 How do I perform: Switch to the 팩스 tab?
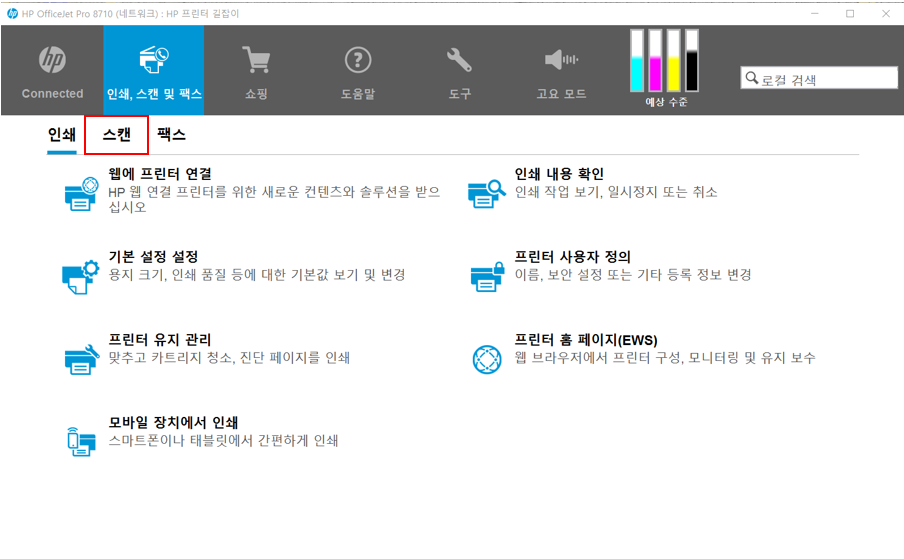point(171,135)
